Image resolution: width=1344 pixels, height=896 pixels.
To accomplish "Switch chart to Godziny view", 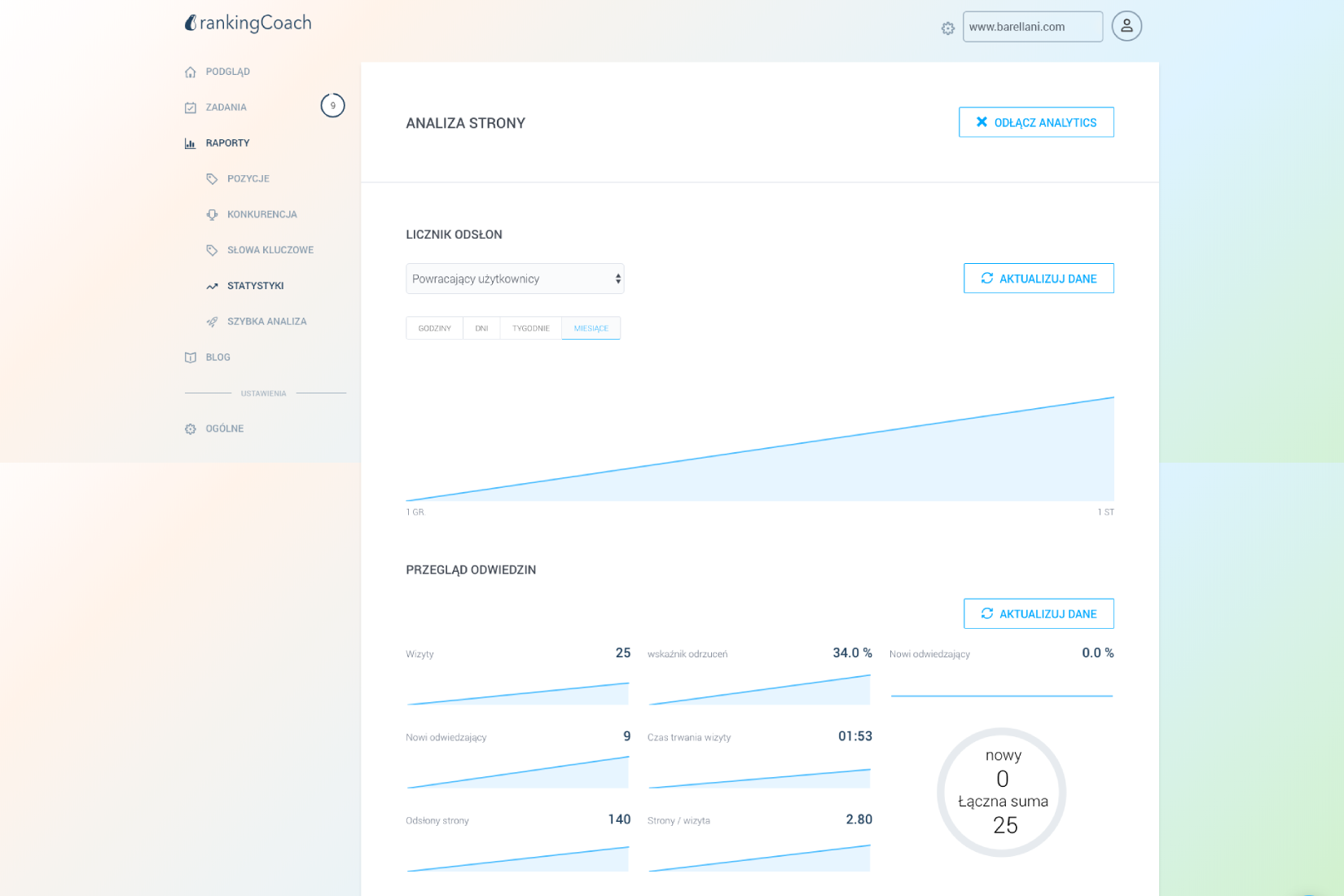I will [x=434, y=328].
